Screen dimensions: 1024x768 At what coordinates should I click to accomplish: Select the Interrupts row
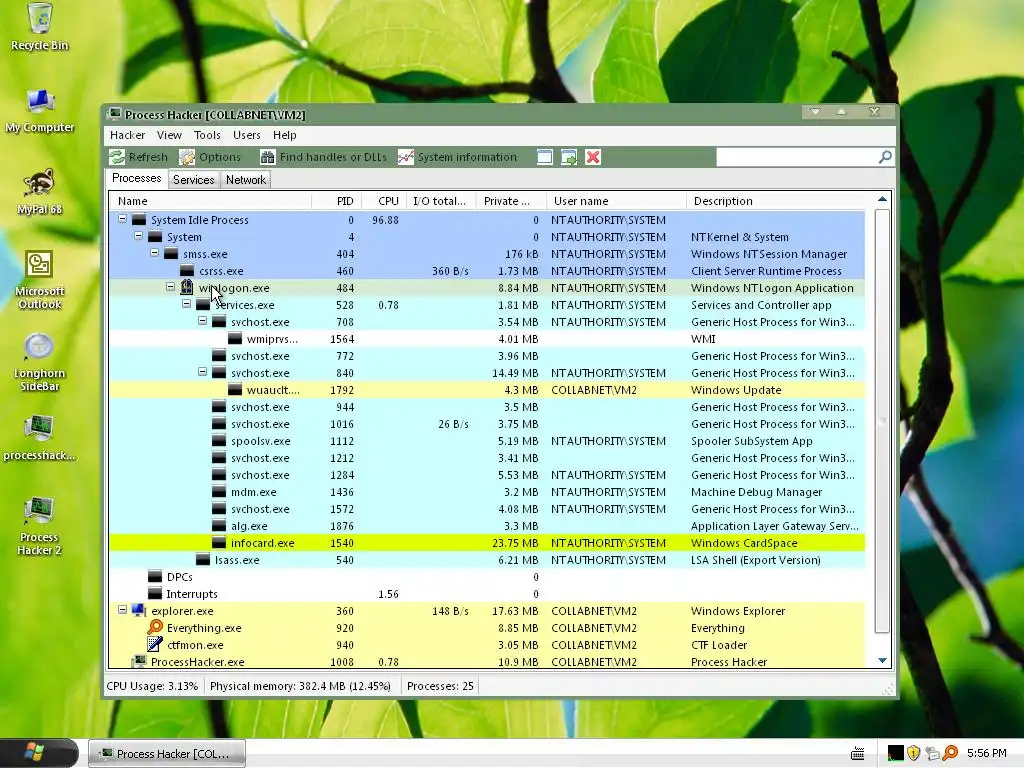coord(487,594)
